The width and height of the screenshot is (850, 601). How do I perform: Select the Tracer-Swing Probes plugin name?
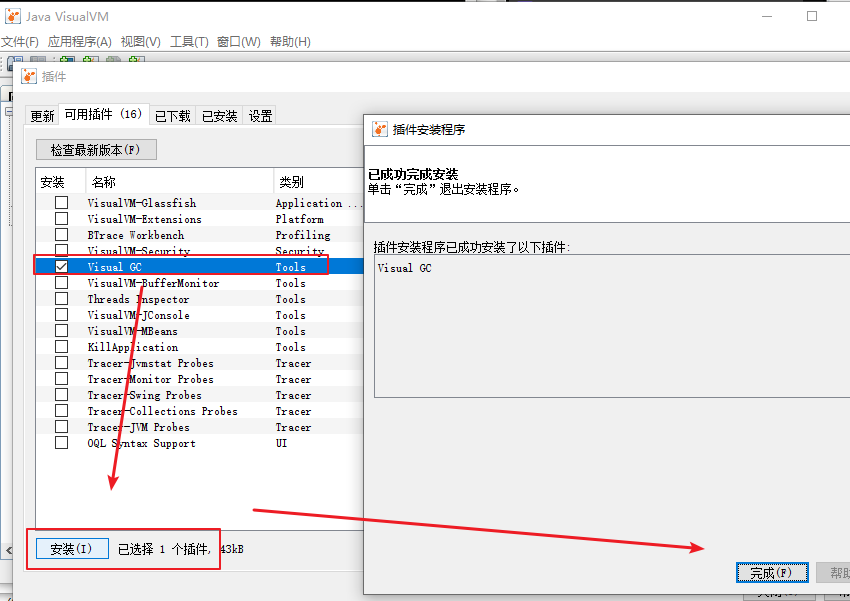click(x=144, y=395)
